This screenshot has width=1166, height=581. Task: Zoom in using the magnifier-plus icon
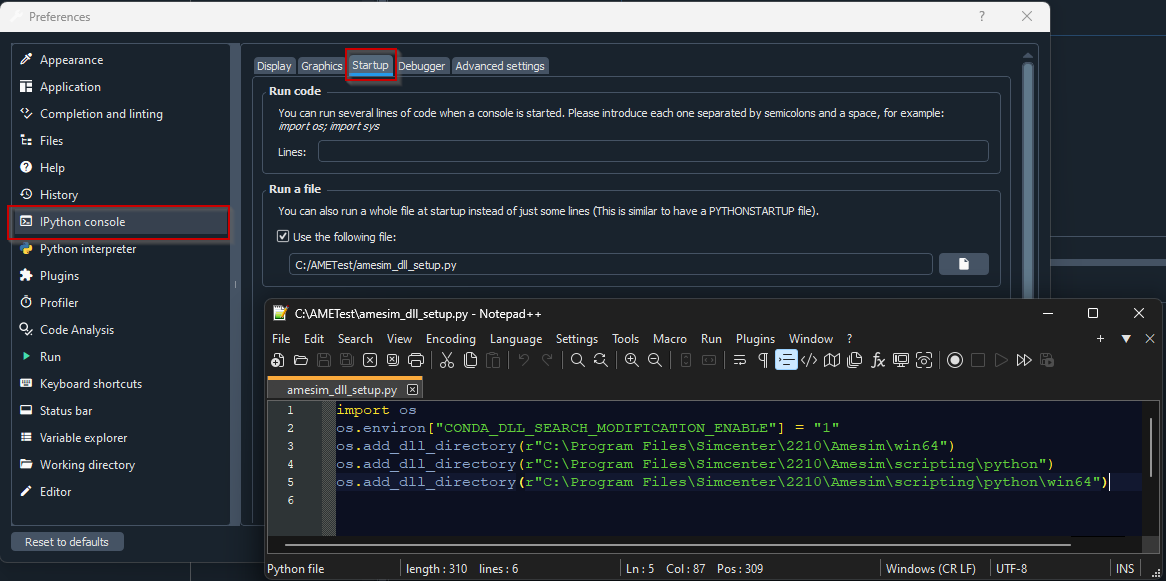point(630,359)
